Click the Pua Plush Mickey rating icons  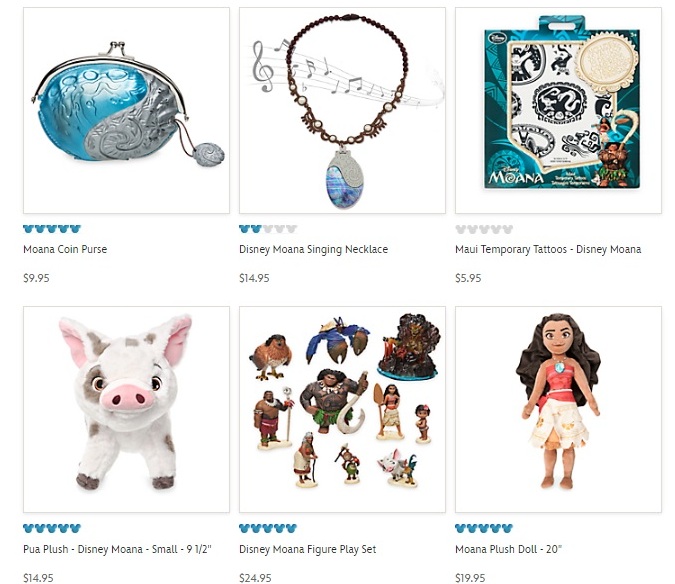[x=52, y=528]
